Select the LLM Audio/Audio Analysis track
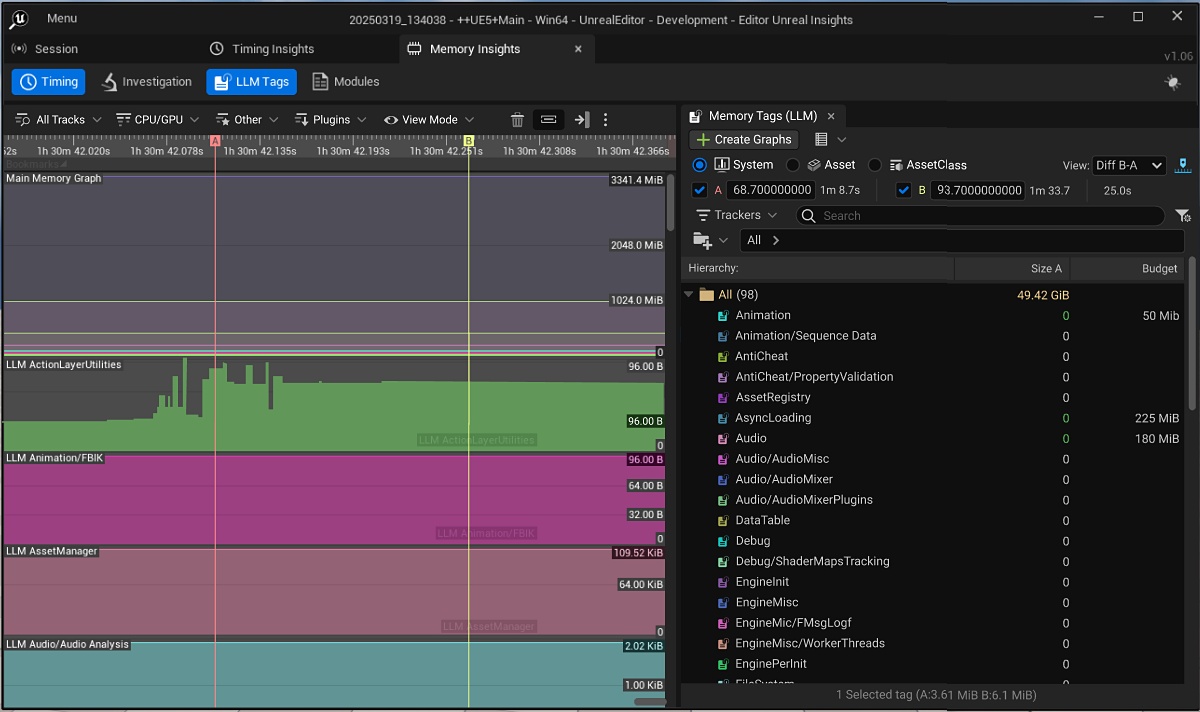 point(68,644)
